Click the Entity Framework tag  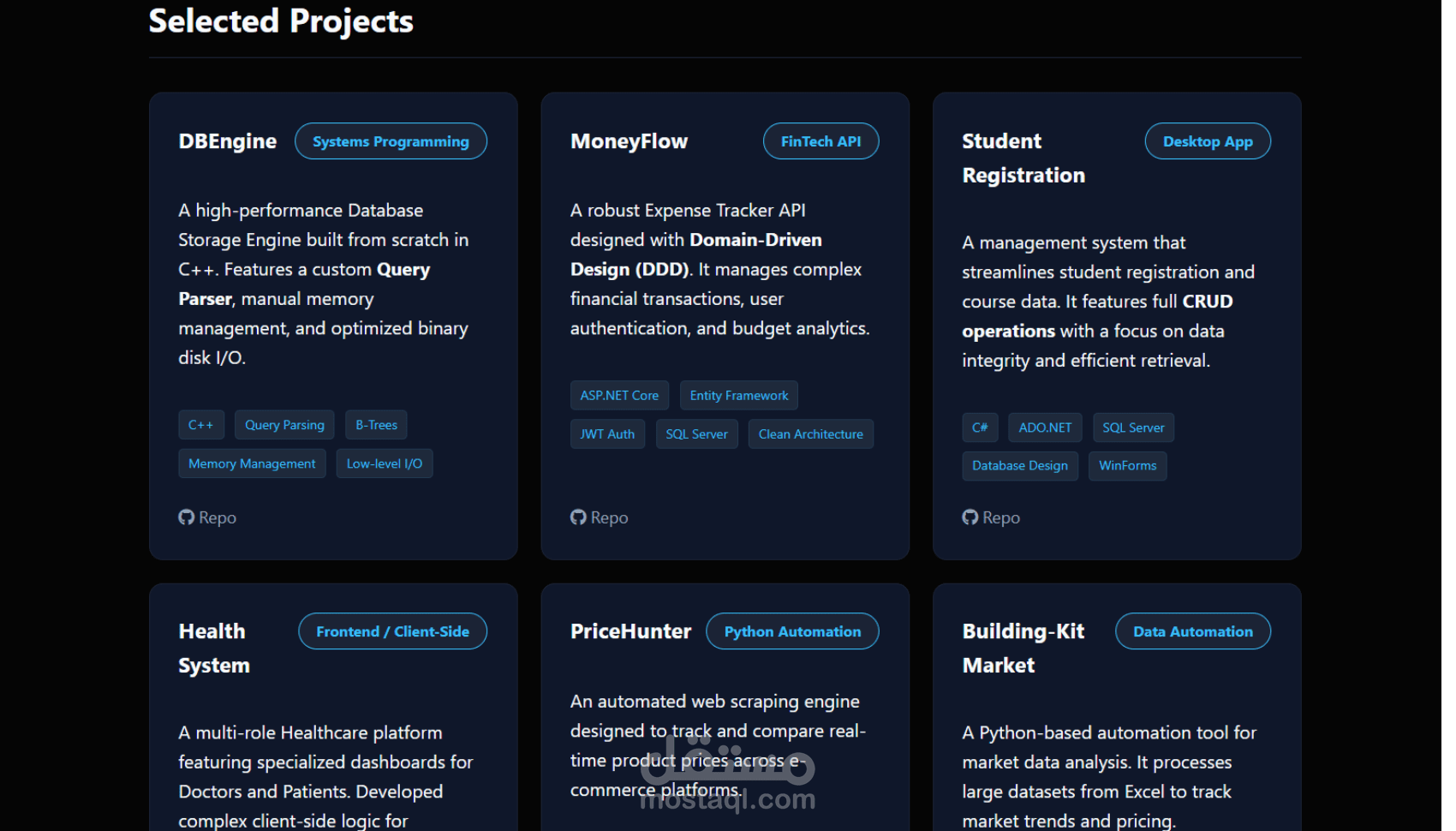(739, 396)
